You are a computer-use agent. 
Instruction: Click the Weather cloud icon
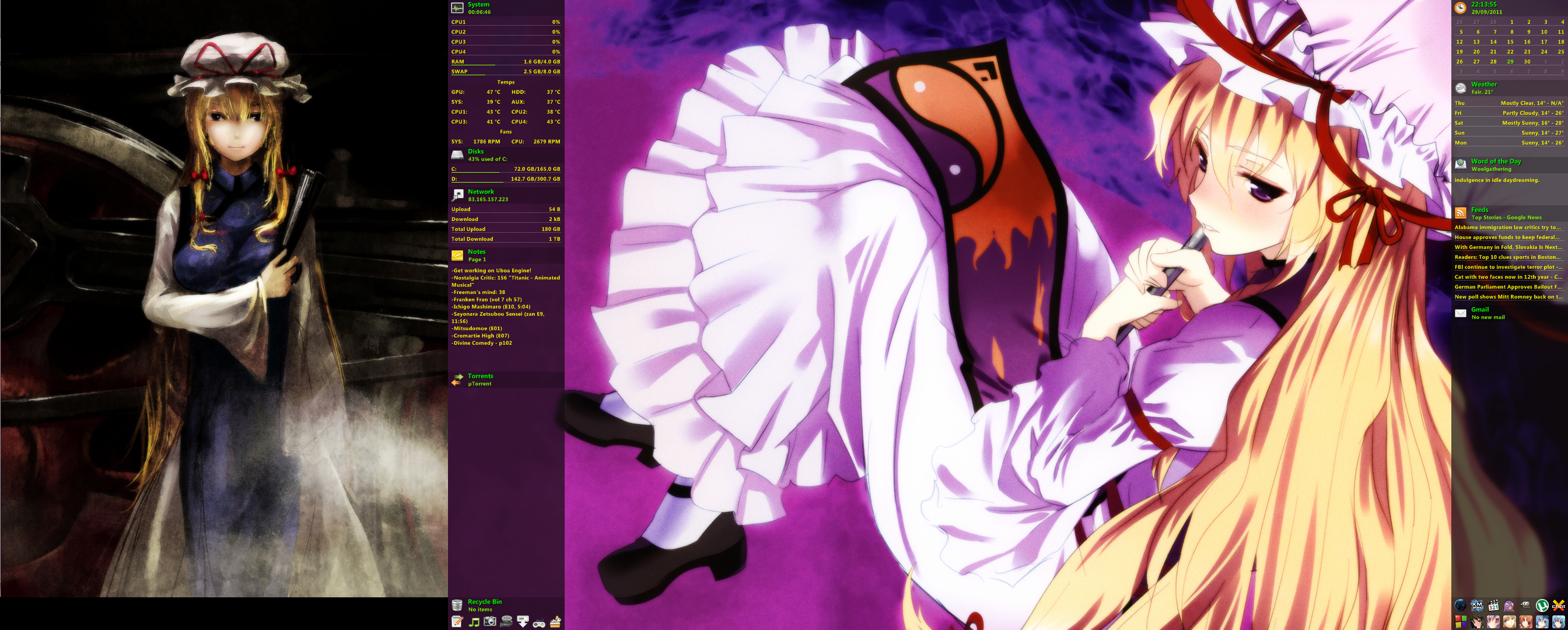(x=1460, y=88)
